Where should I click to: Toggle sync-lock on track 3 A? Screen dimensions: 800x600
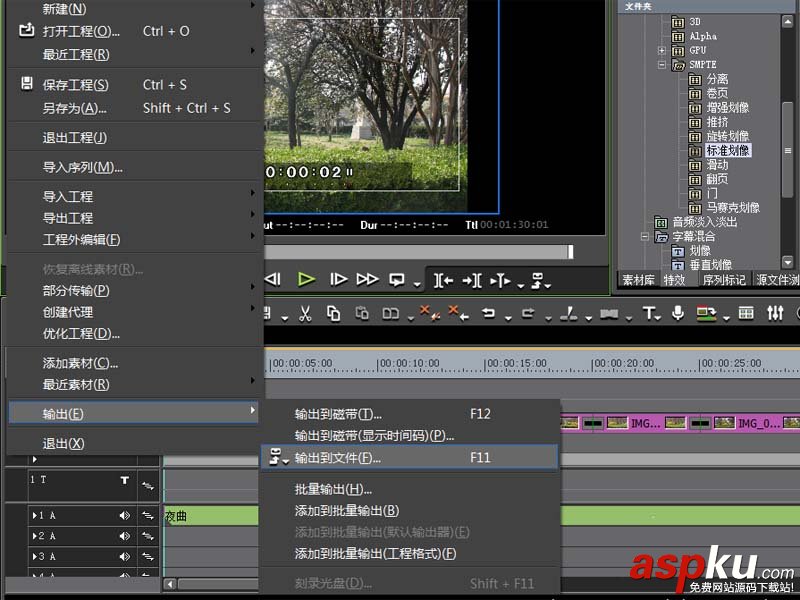(x=148, y=557)
